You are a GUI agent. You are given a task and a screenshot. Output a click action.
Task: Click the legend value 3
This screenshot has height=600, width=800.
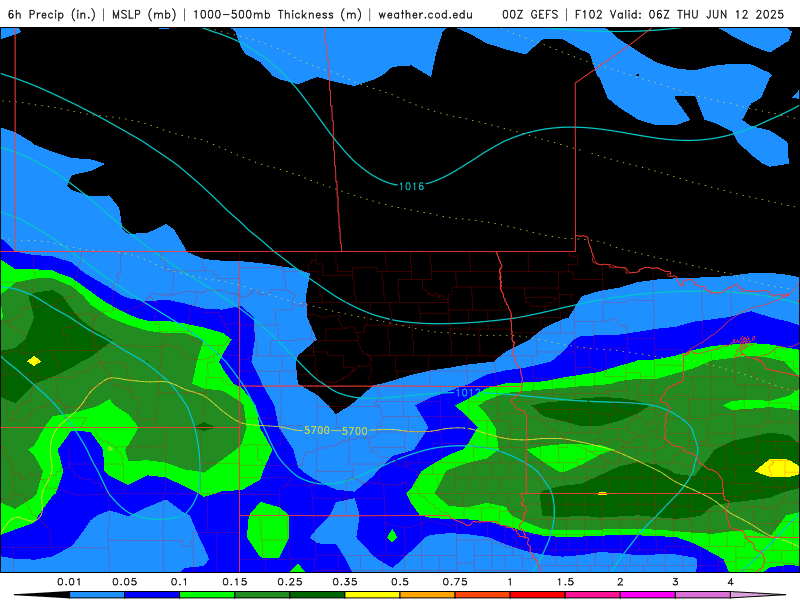(676, 582)
